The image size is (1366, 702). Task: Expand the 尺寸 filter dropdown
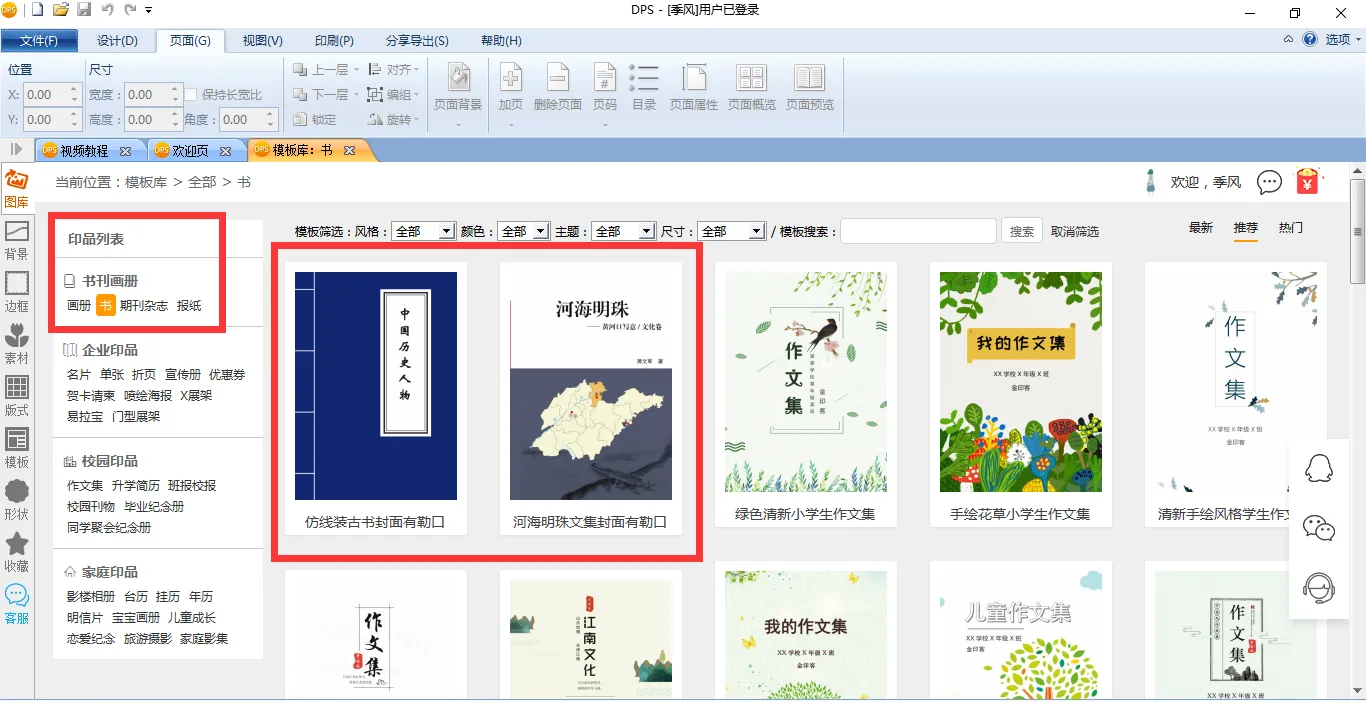pos(731,231)
